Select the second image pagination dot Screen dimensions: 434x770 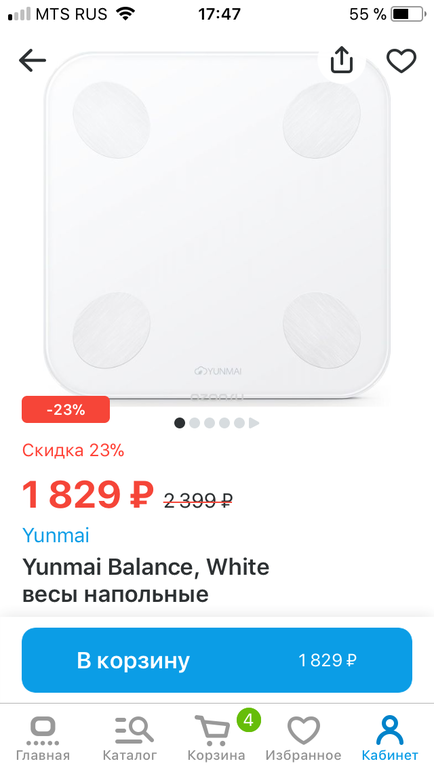[194, 423]
